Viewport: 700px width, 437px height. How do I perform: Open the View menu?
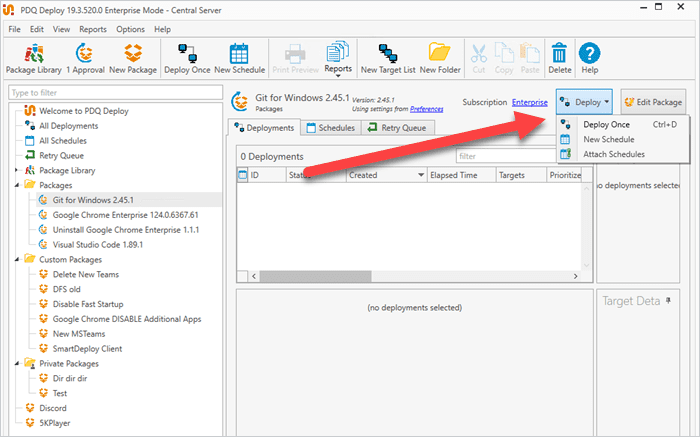61,29
